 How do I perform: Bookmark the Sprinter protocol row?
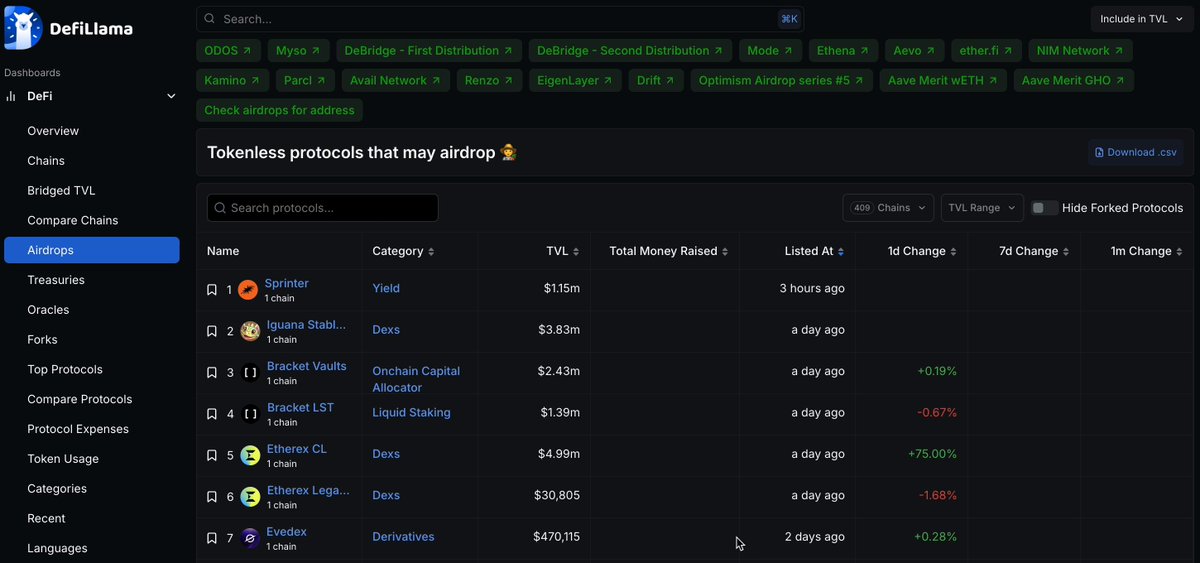coord(212,290)
